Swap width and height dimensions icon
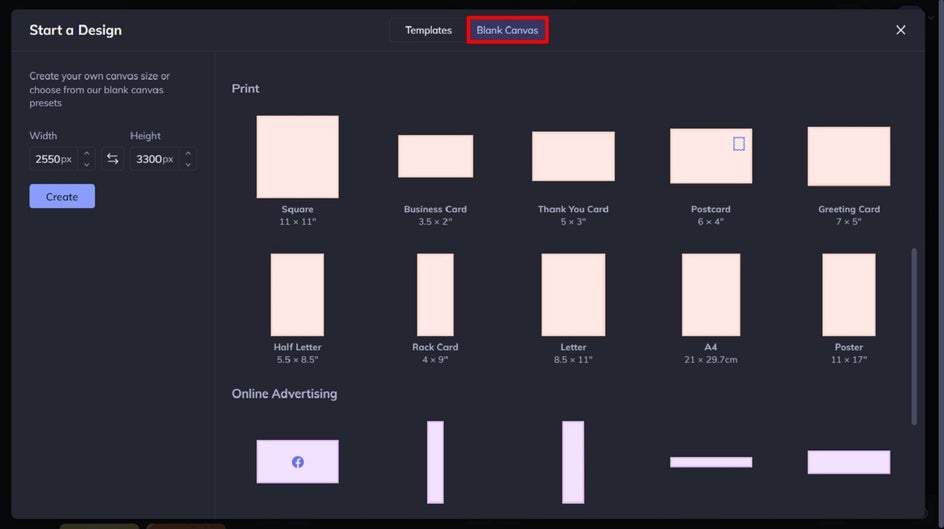Viewport: 944px width, 529px height. click(113, 159)
